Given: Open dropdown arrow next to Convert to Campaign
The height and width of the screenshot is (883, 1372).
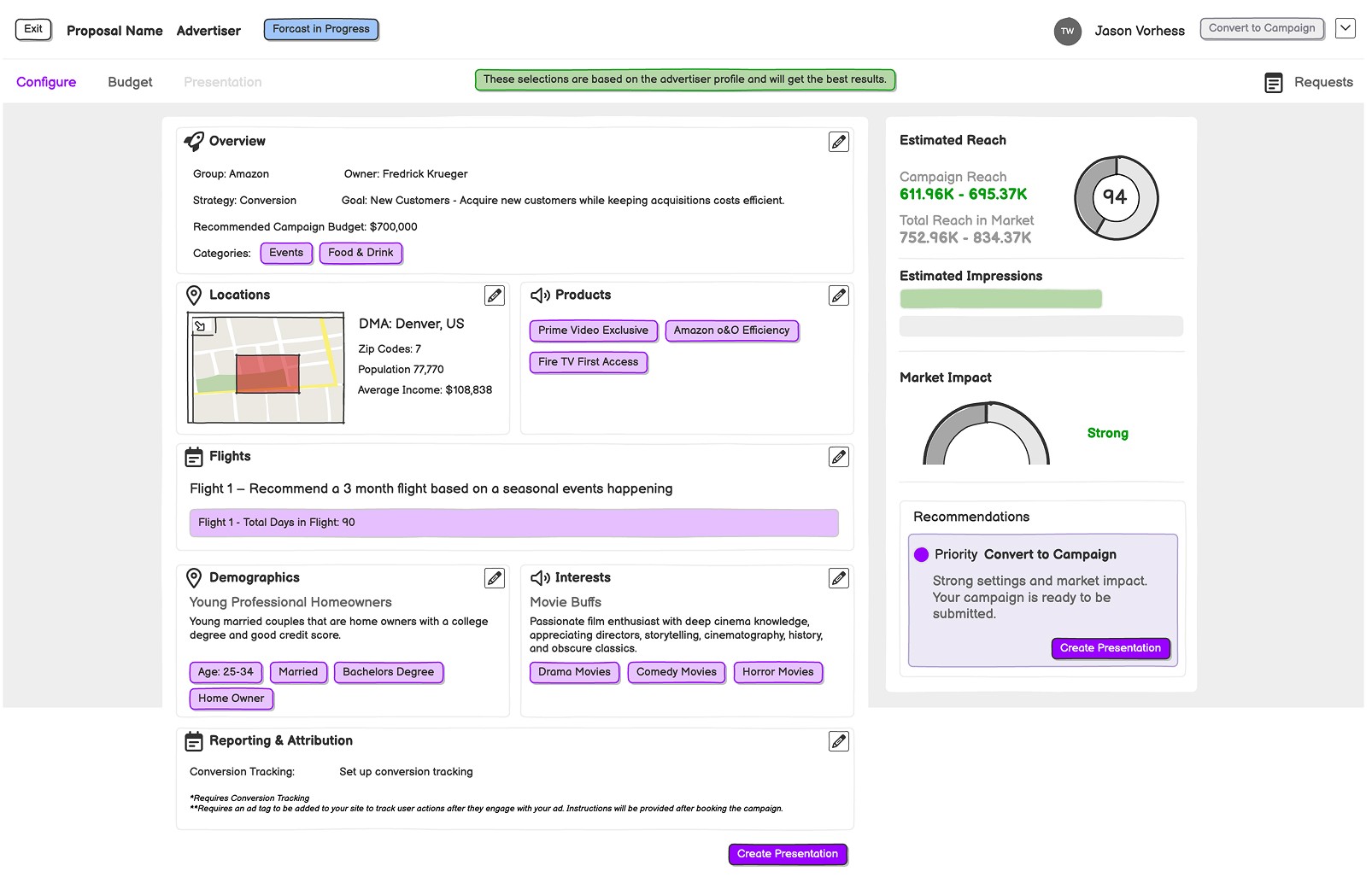Looking at the screenshot, I should coord(1345,28).
